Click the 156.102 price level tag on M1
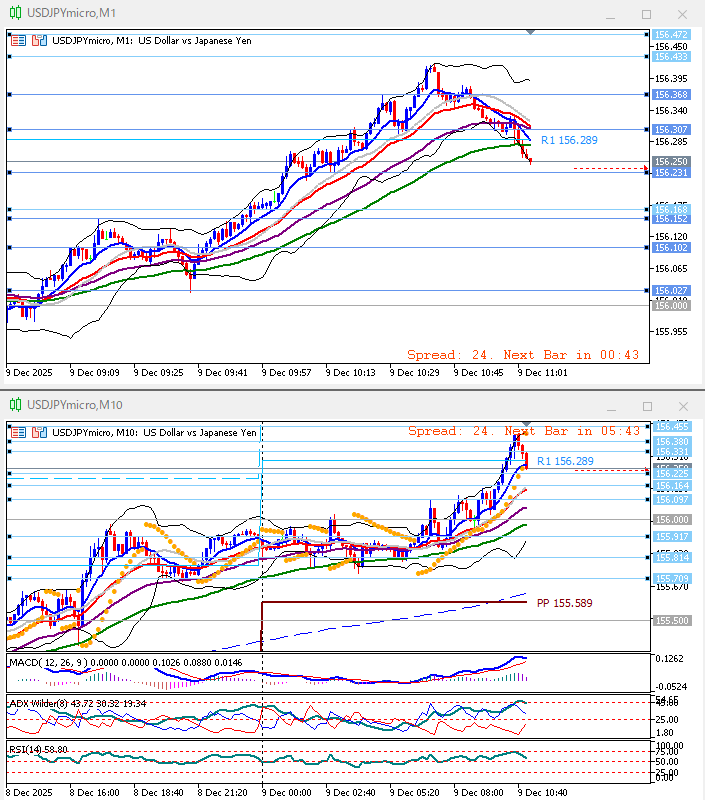Viewport: 705px width, 800px height. tap(671, 248)
